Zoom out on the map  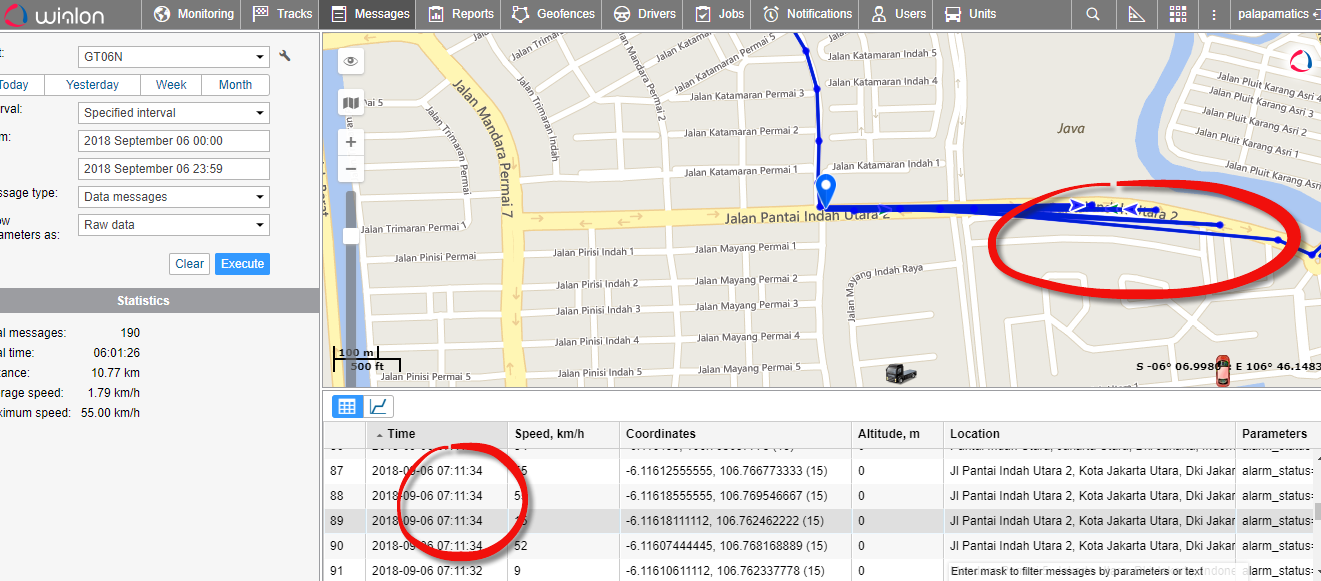click(x=350, y=169)
